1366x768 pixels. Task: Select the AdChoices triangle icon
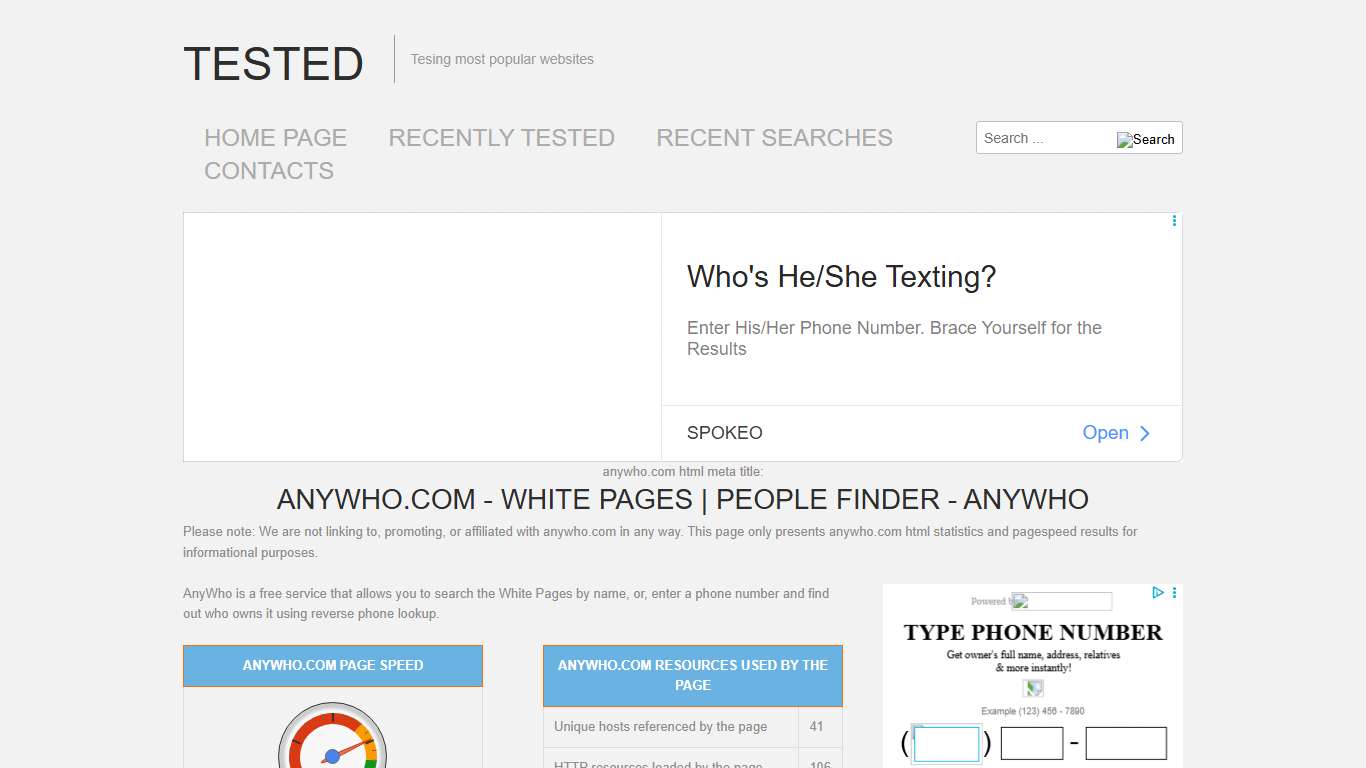pyautogui.click(x=1157, y=592)
